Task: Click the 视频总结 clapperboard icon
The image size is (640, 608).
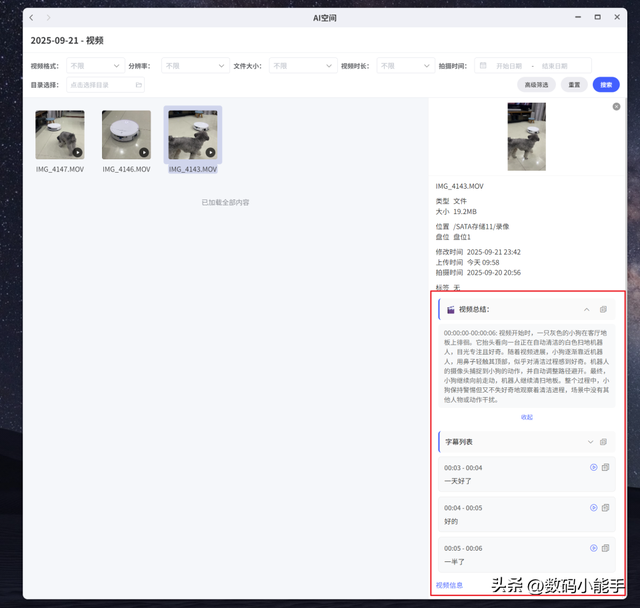Action: point(451,310)
